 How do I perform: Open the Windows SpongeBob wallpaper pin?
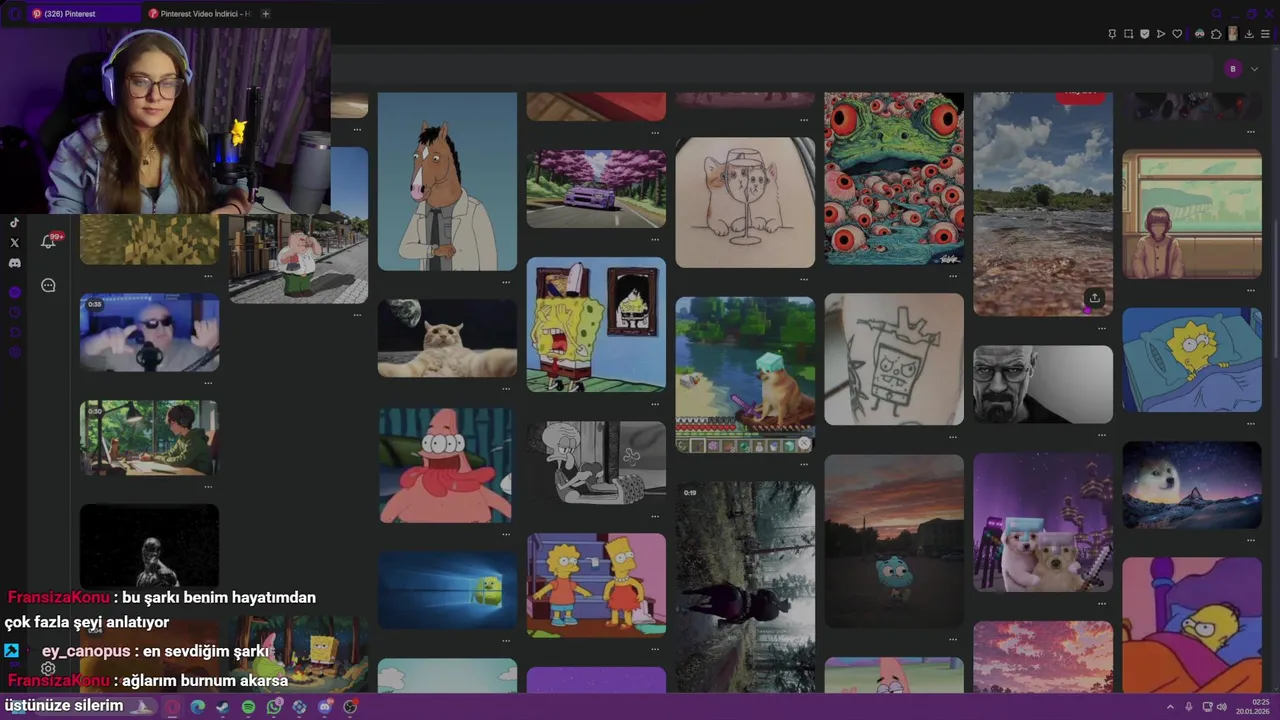pos(447,590)
